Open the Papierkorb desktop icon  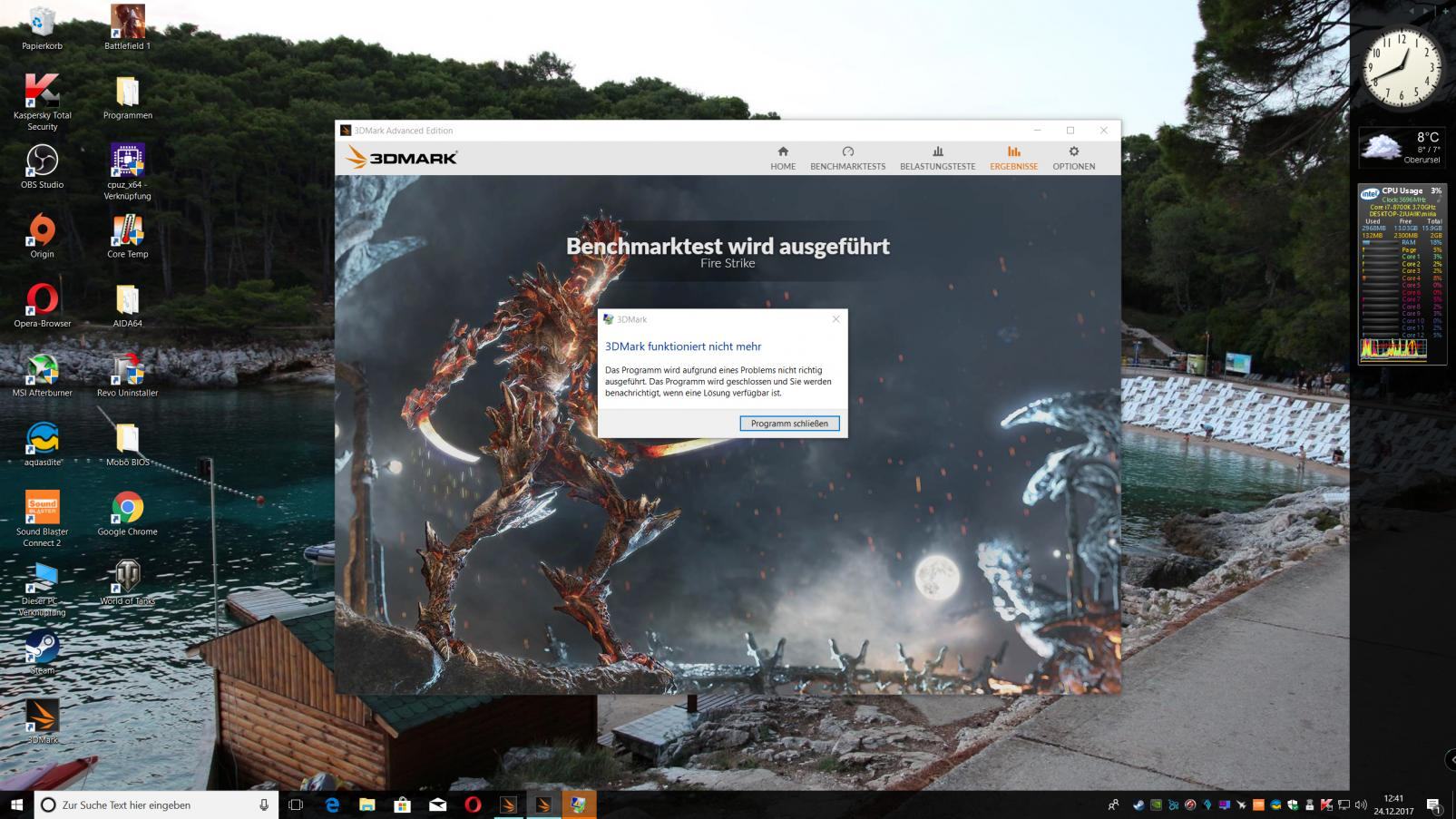click(x=42, y=27)
